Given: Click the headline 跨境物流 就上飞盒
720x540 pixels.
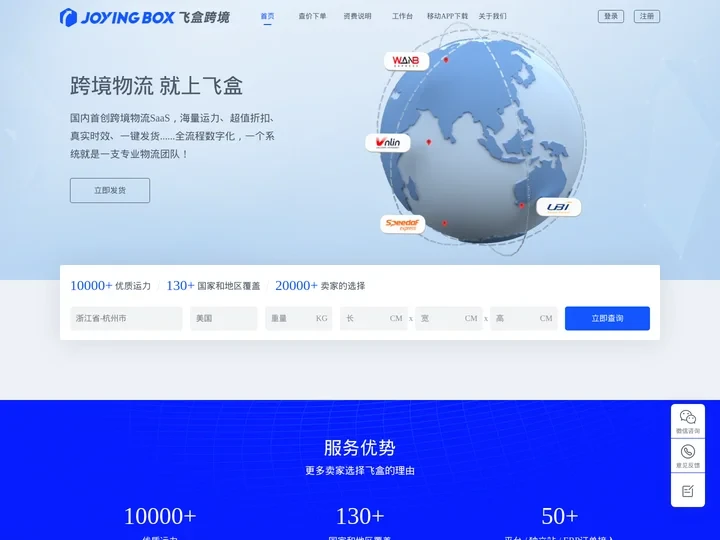Looking at the screenshot, I should click(156, 86).
